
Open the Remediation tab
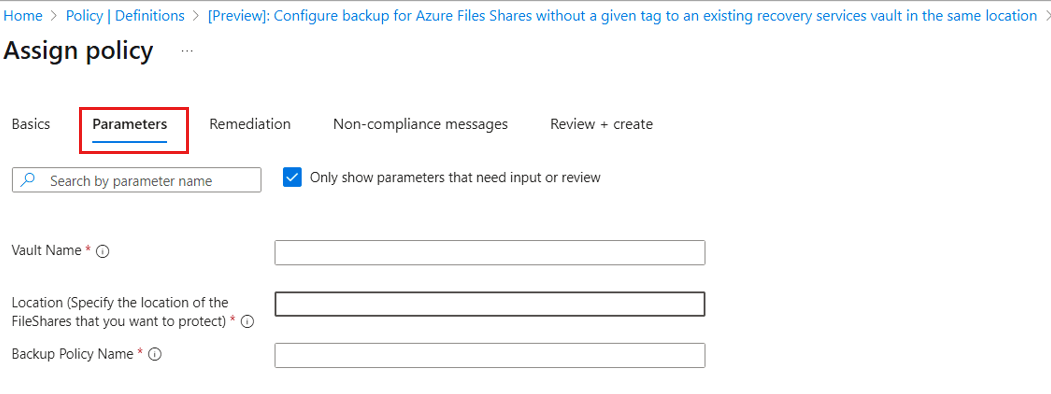coord(250,124)
